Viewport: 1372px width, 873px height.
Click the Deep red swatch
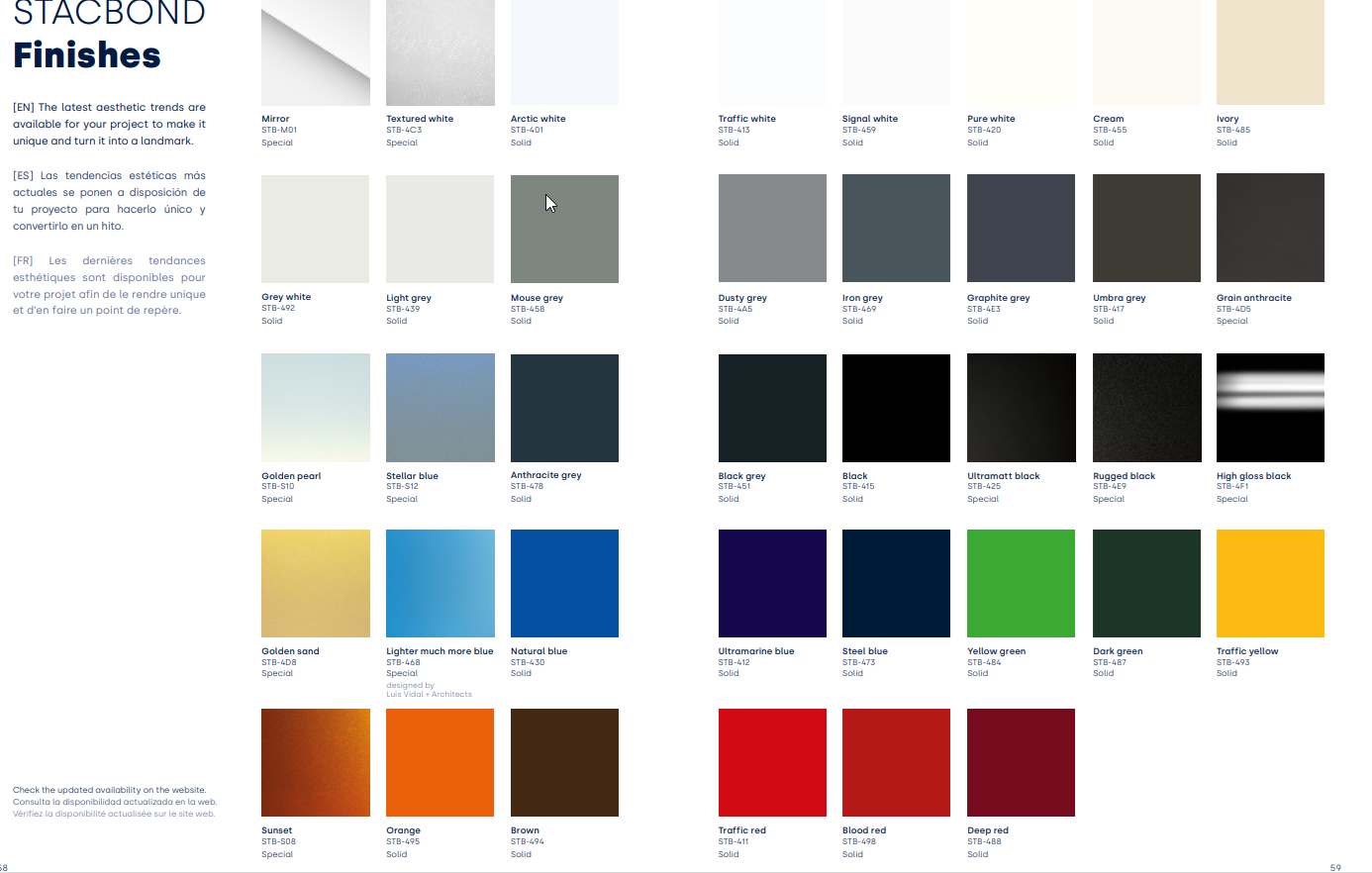pyautogui.click(x=1021, y=762)
